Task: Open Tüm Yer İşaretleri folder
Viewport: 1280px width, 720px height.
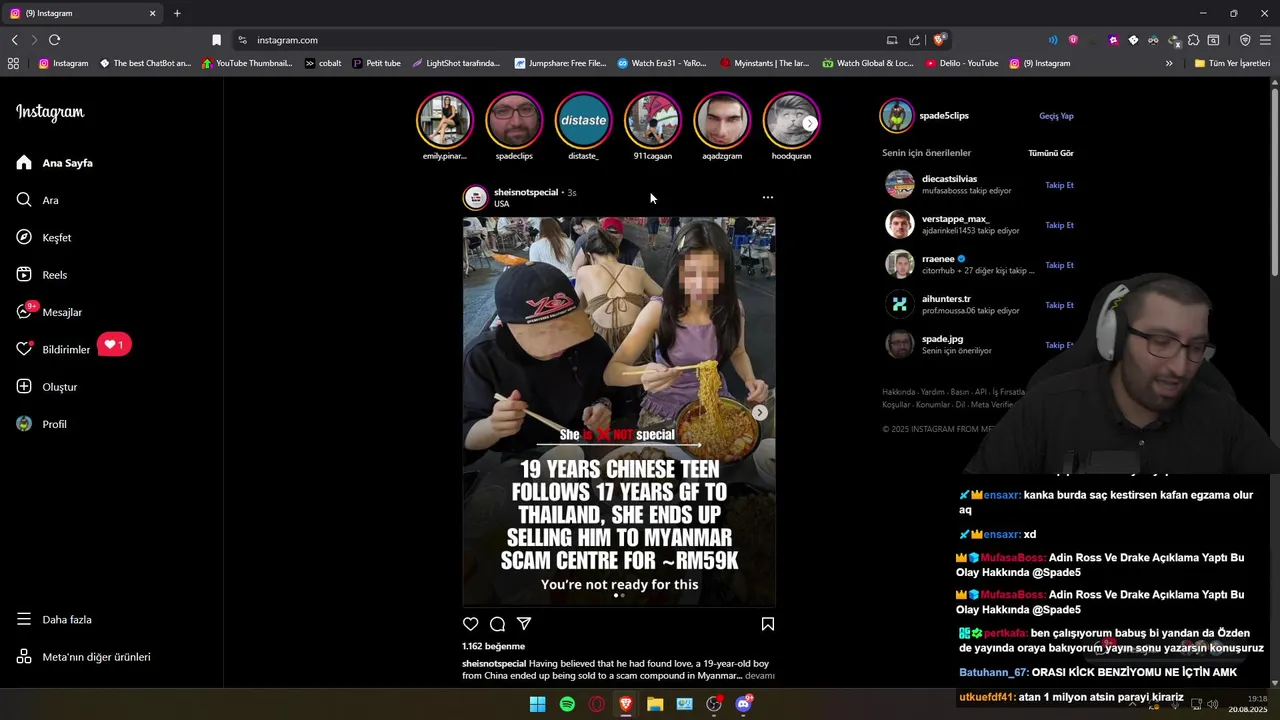Action: tap(1232, 63)
